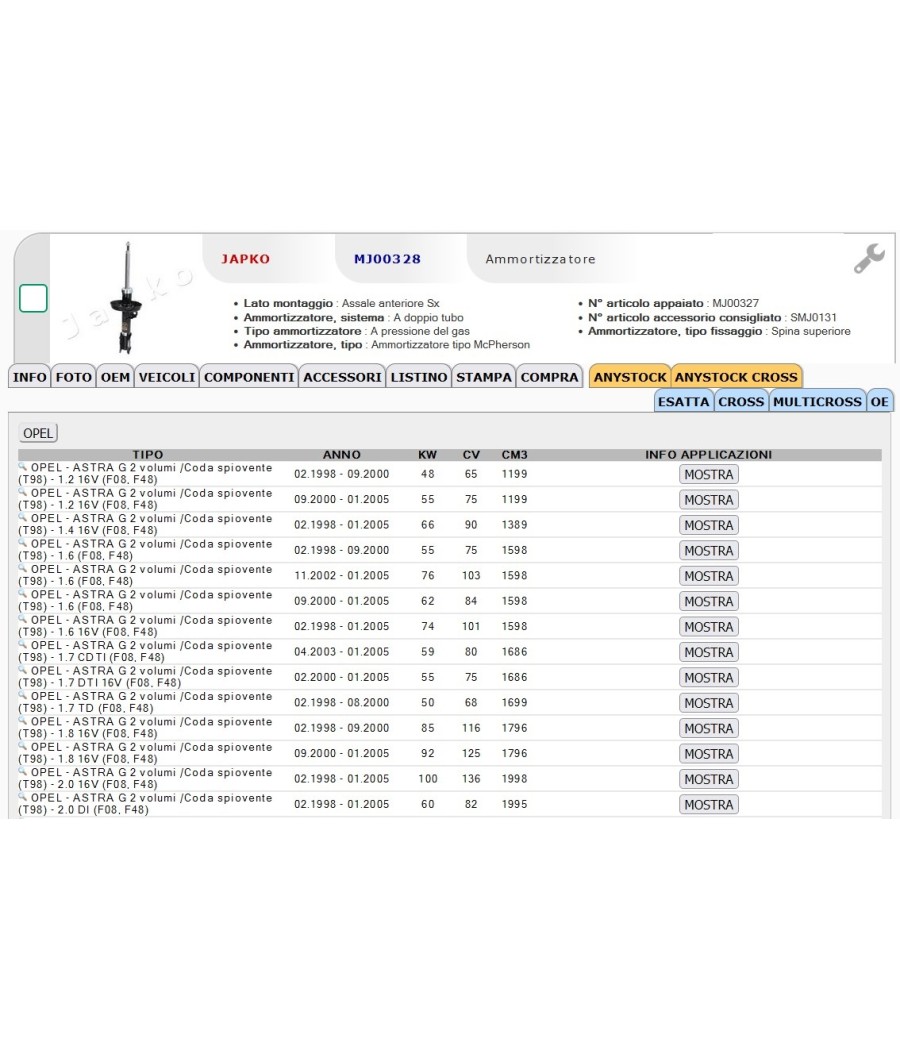Click magnifier icon of 1.7 TD row

point(22,695)
